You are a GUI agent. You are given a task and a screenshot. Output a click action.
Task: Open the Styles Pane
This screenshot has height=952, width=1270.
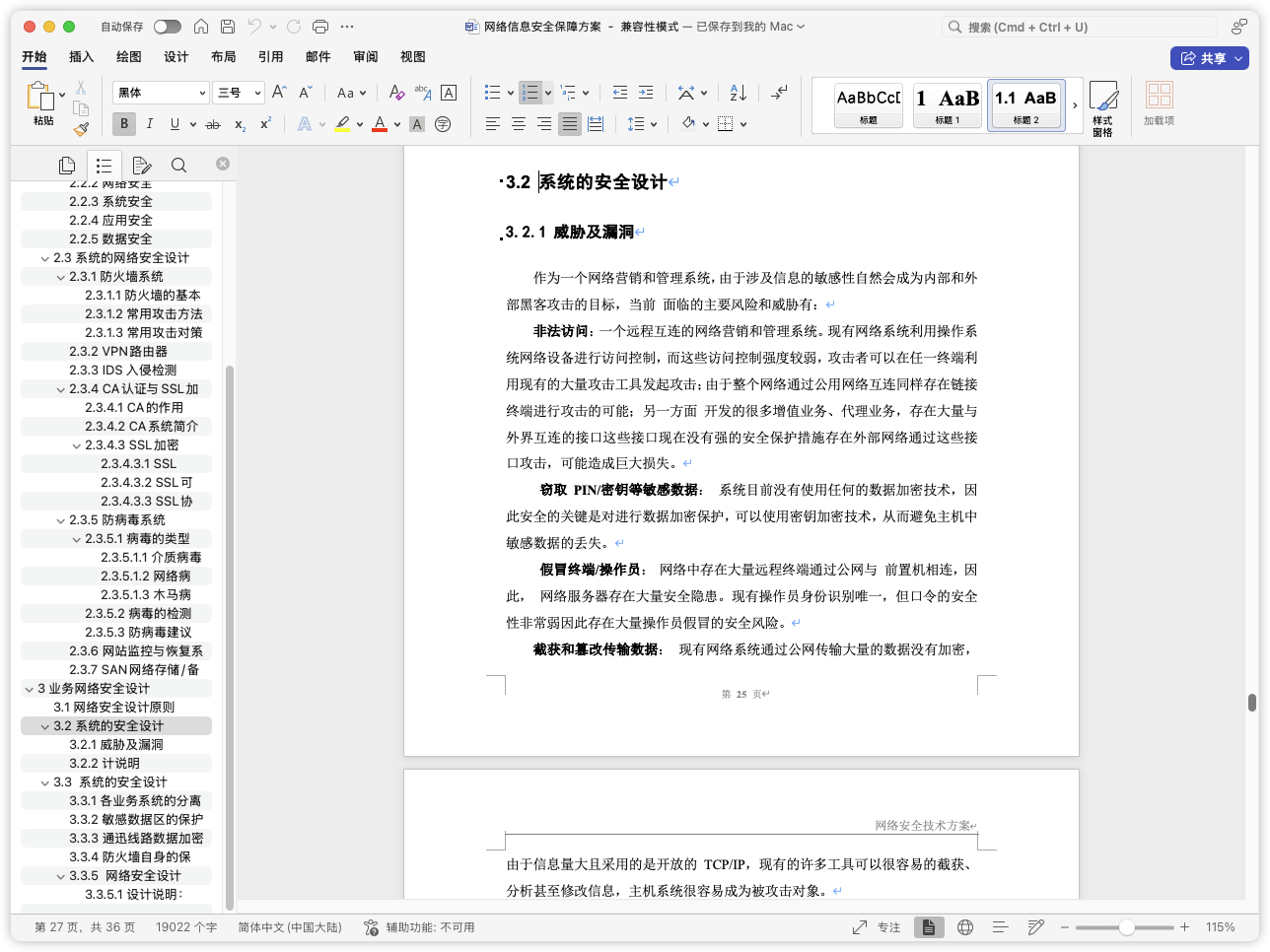tap(1102, 108)
